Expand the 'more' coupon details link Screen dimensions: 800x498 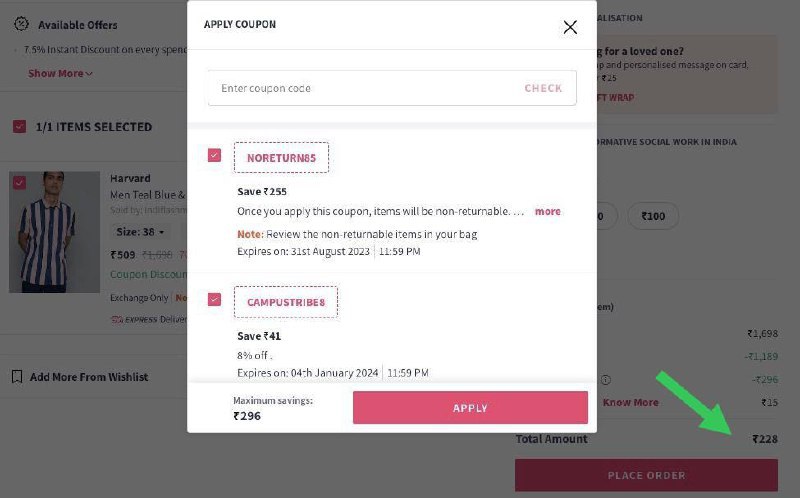click(547, 211)
